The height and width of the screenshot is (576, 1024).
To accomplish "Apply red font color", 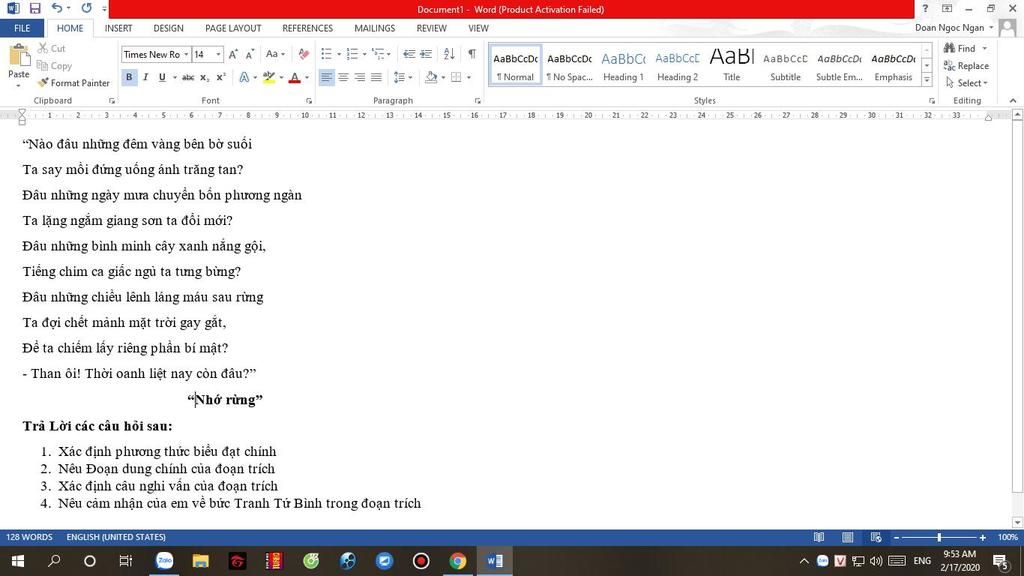I will tap(295, 77).
